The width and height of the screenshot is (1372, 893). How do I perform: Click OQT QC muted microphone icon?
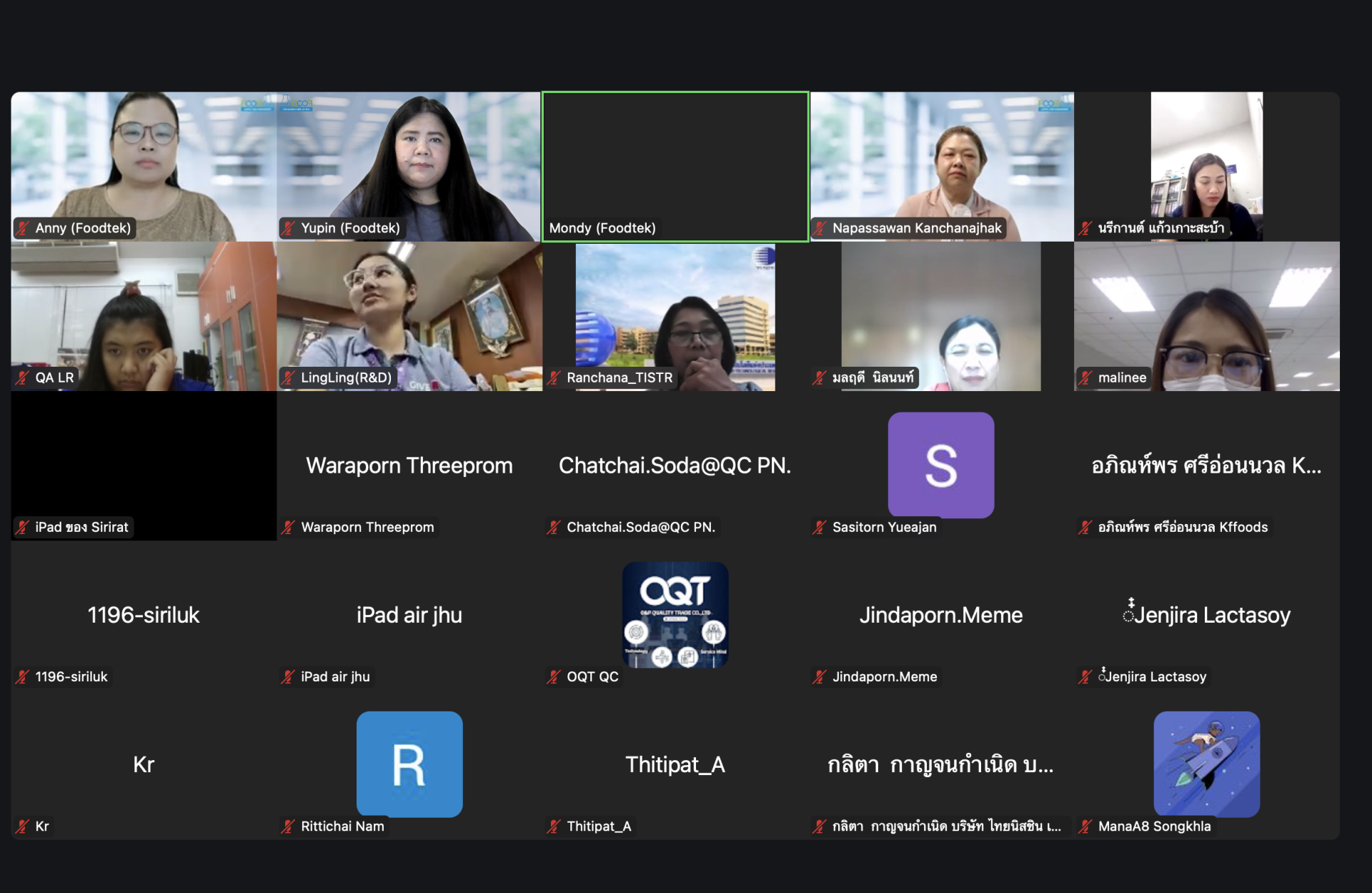pyautogui.click(x=554, y=676)
